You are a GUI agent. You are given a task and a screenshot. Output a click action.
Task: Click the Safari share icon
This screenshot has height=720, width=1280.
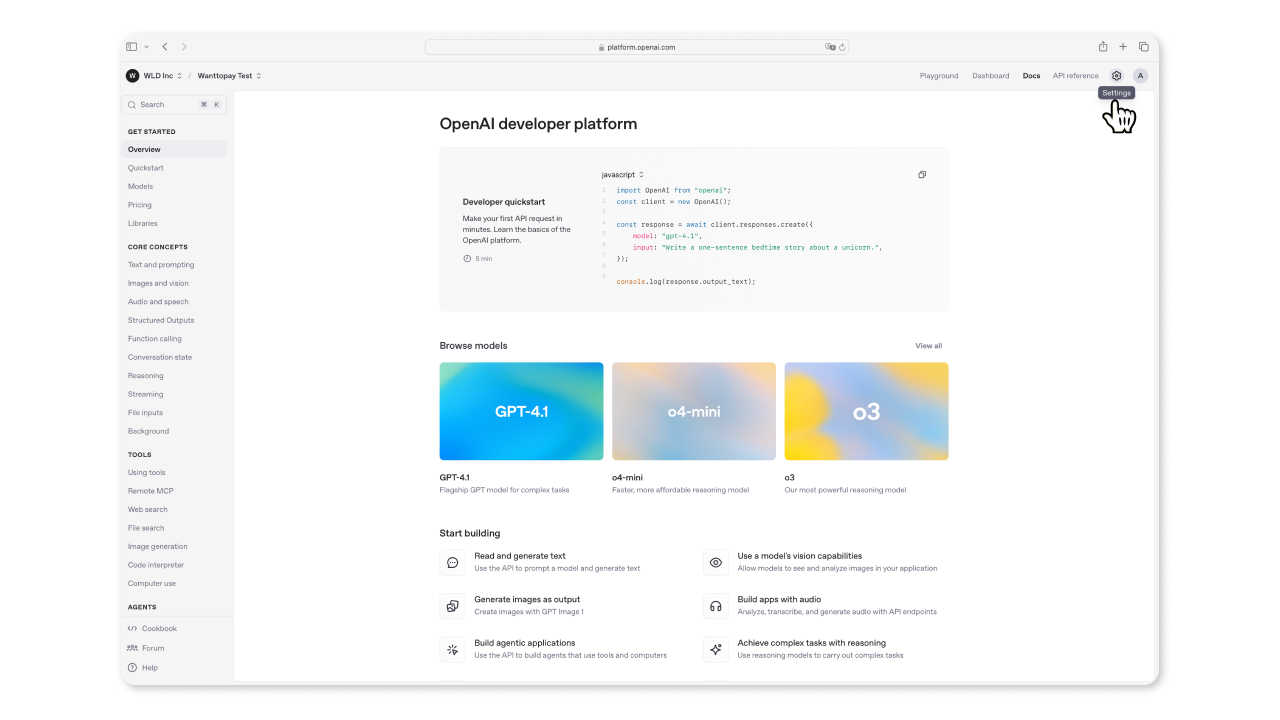point(1103,47)
